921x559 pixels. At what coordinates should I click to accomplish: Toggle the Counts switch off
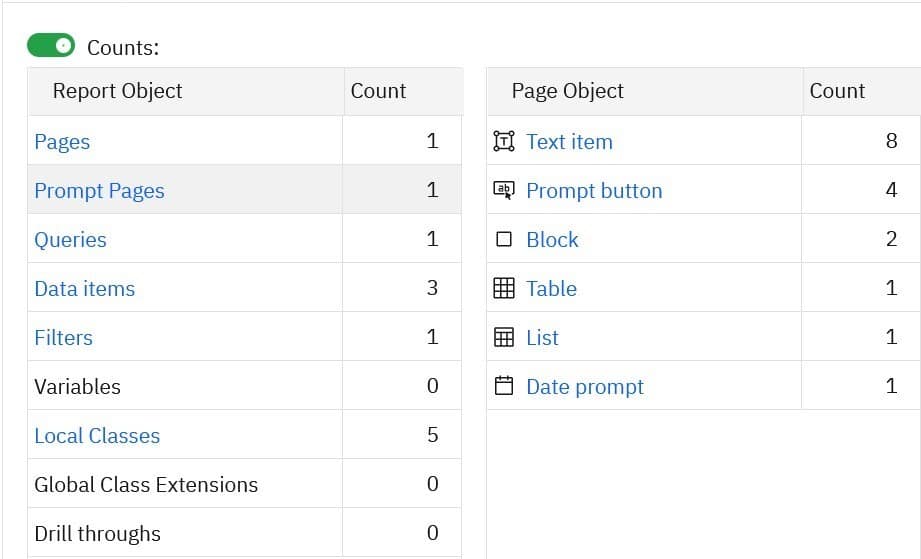[x=51, y=45]
